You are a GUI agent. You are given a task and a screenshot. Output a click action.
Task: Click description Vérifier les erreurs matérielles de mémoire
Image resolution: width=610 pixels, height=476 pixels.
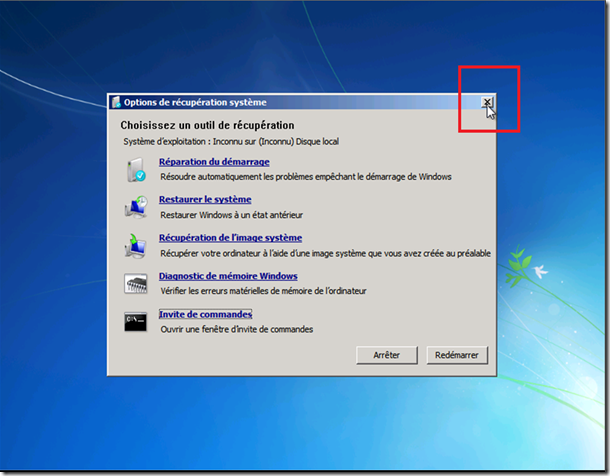(263, 291)
